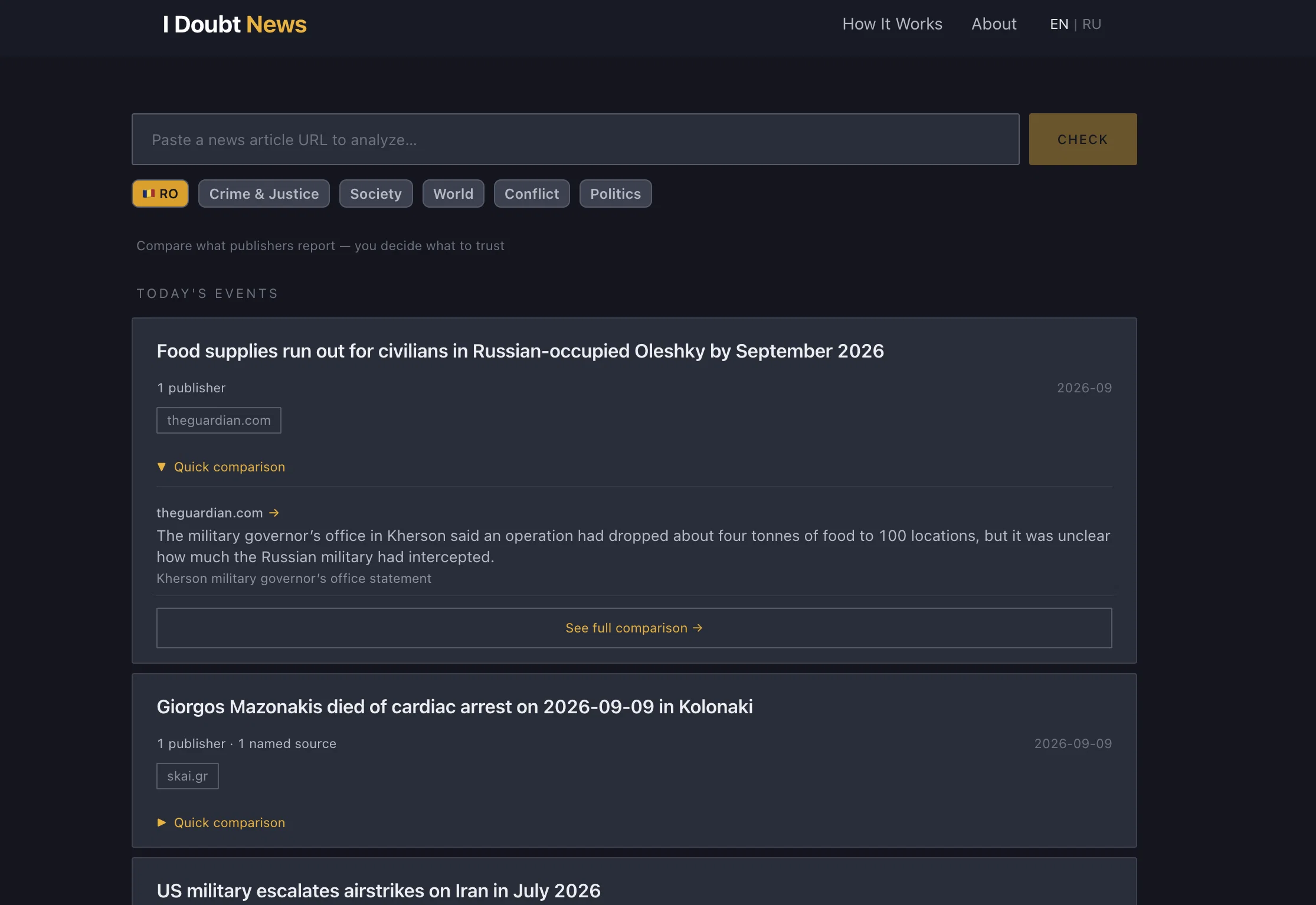The height and width of the screenshot is (905, 1316).
Task: Toggle the RO country filter chip
Action: pos(160,194)
